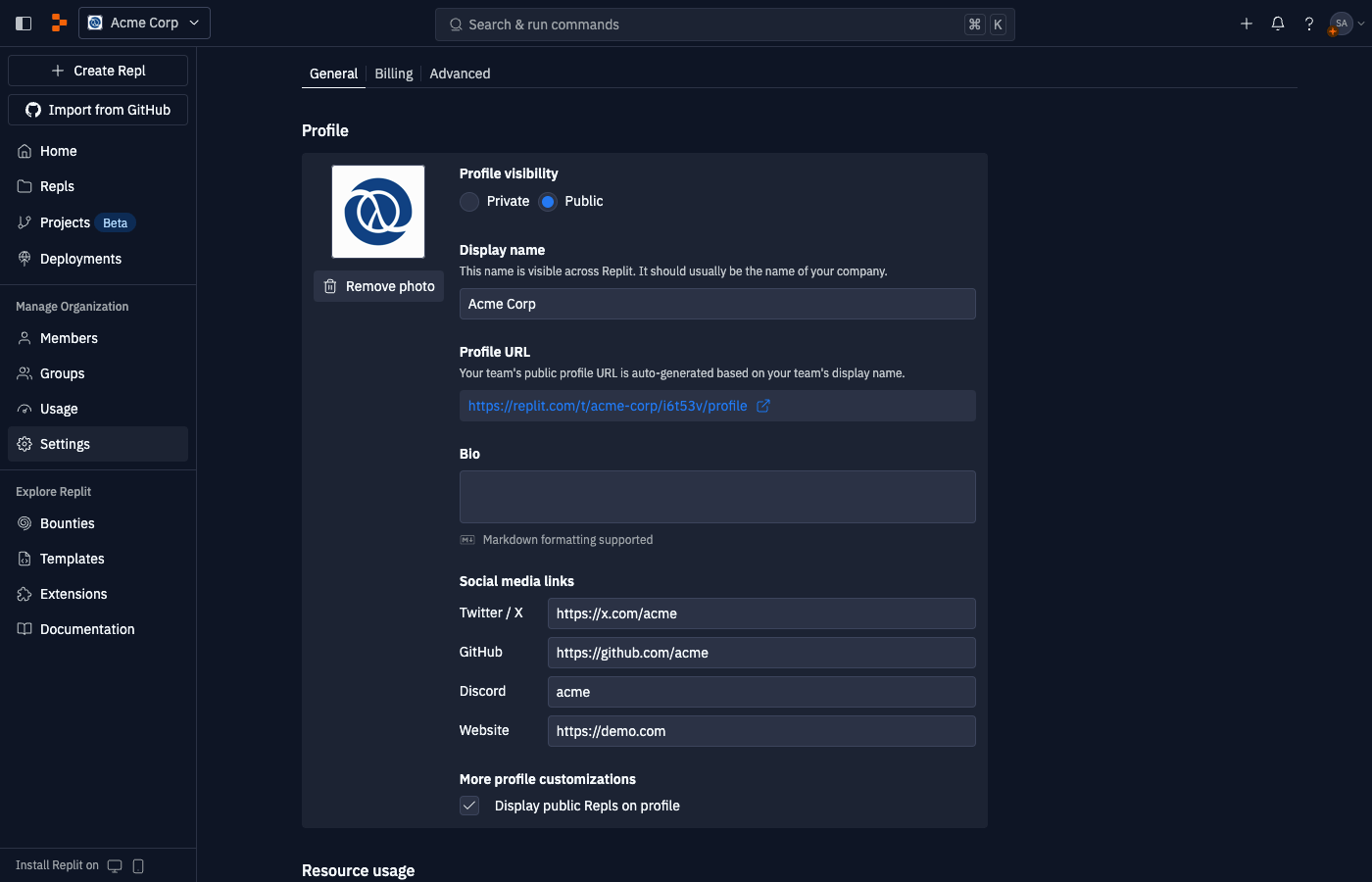The width and height of the screenshot is (1372, 882).
Task: Click the Create Repl button
Action: pos(98,71)
